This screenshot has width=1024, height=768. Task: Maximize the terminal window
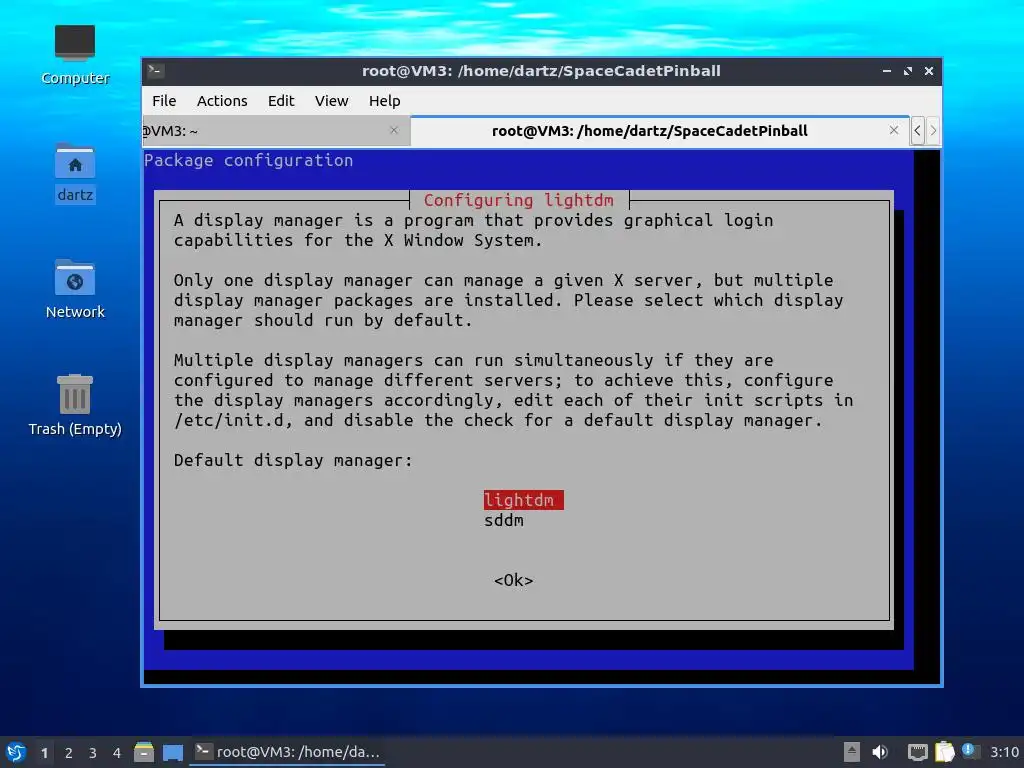click(x=908, y=71)
